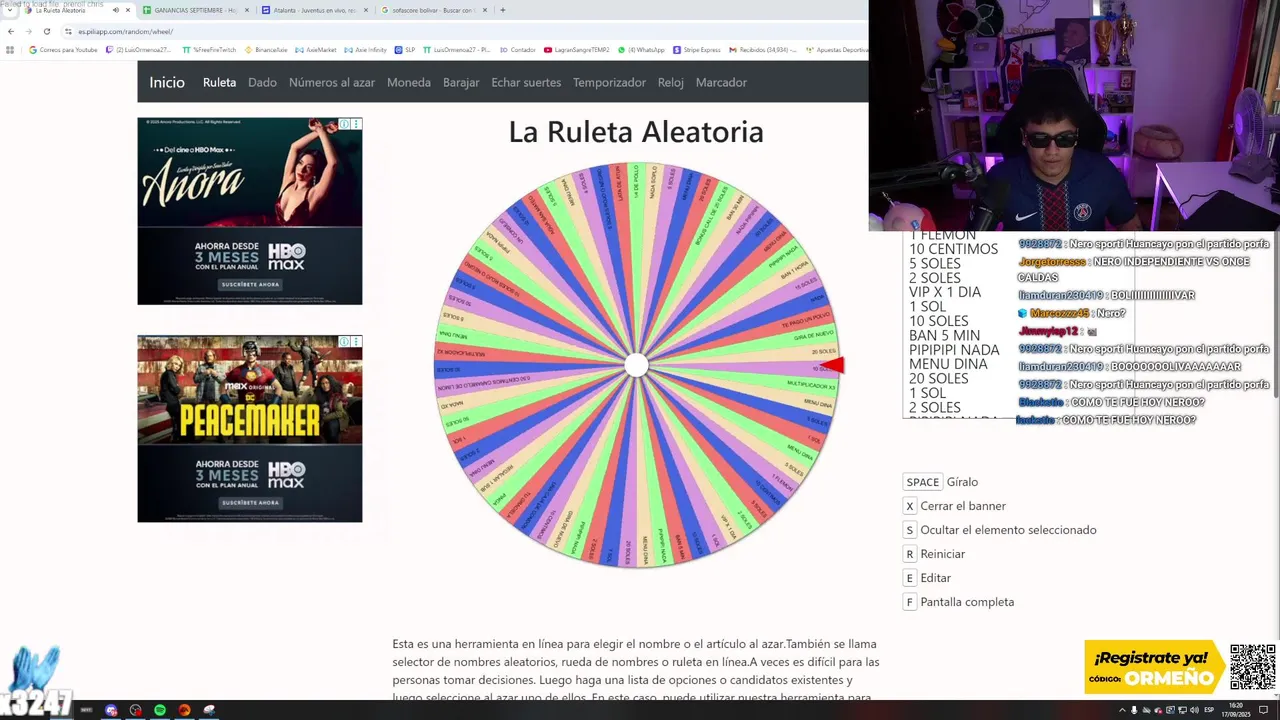
Task: Open the Correos para Youtube bookmark
Action: click(x=63, y=49)
